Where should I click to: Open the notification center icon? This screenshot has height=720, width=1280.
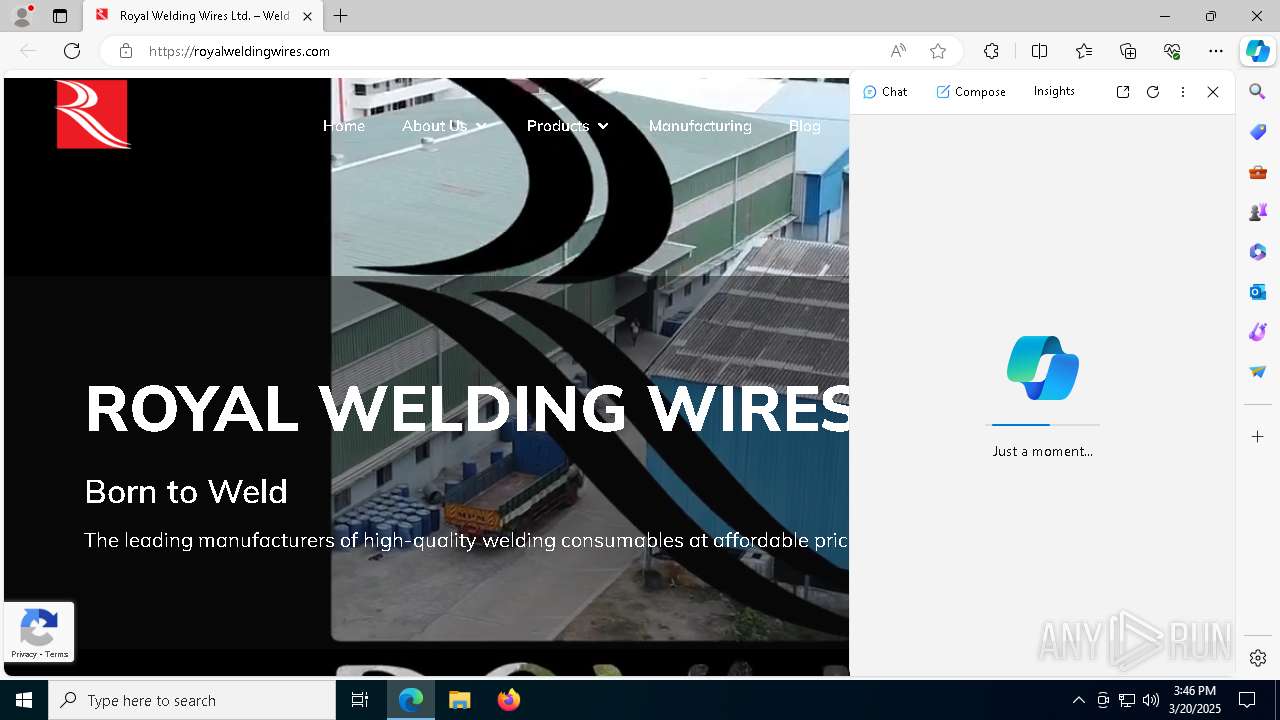[x=1247, y=700]
